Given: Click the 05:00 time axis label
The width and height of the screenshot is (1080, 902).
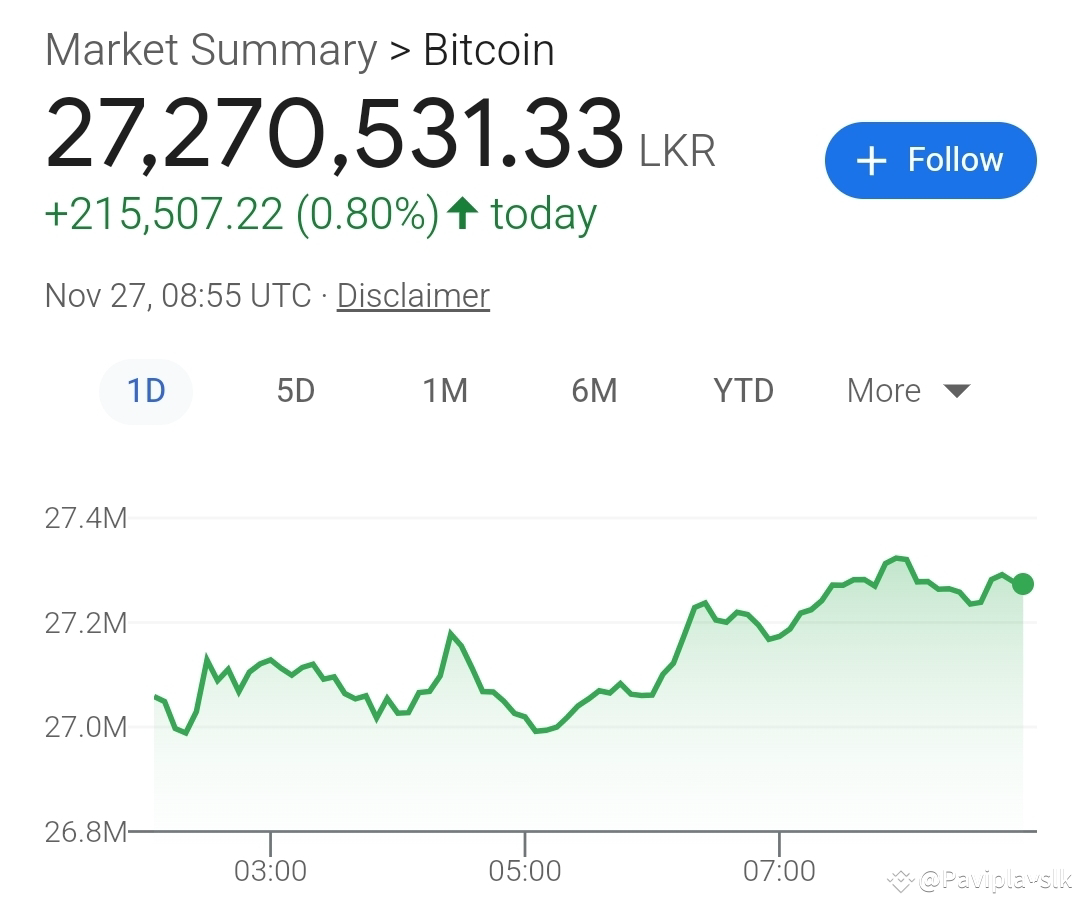Looking at the screenshot, I should (x=525, y=871).
